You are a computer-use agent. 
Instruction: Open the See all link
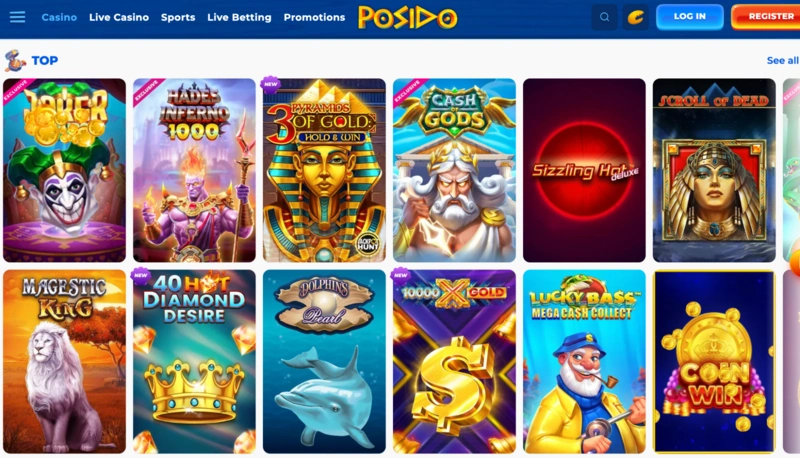(783, 61)
